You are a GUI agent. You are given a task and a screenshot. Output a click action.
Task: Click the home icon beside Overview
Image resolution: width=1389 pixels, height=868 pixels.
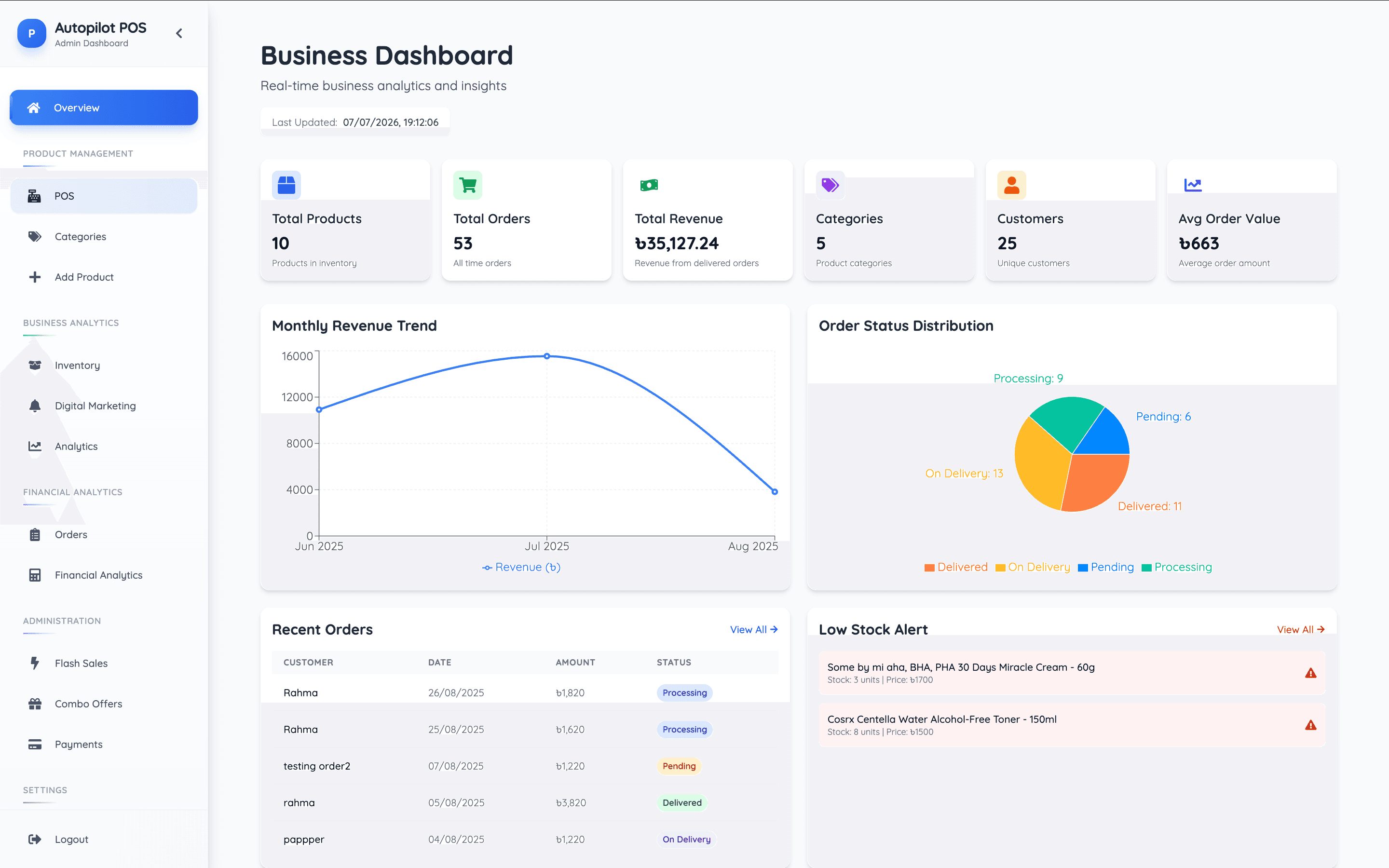pyautogui.click(x=34, y=108)
